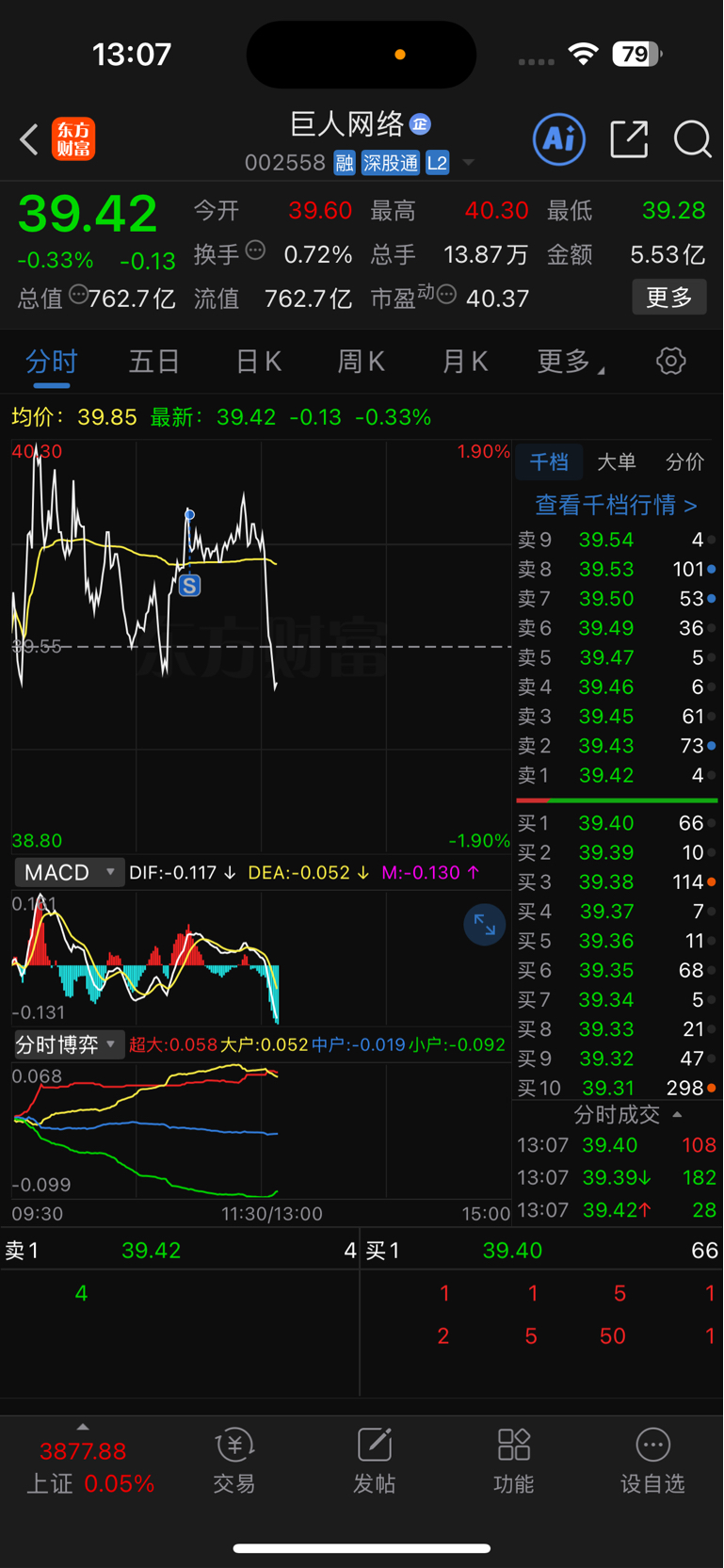Tap the blue 企 badge beside 巨人网络
This screenshot has width=724, height=1568.
[x=421, y=123]
